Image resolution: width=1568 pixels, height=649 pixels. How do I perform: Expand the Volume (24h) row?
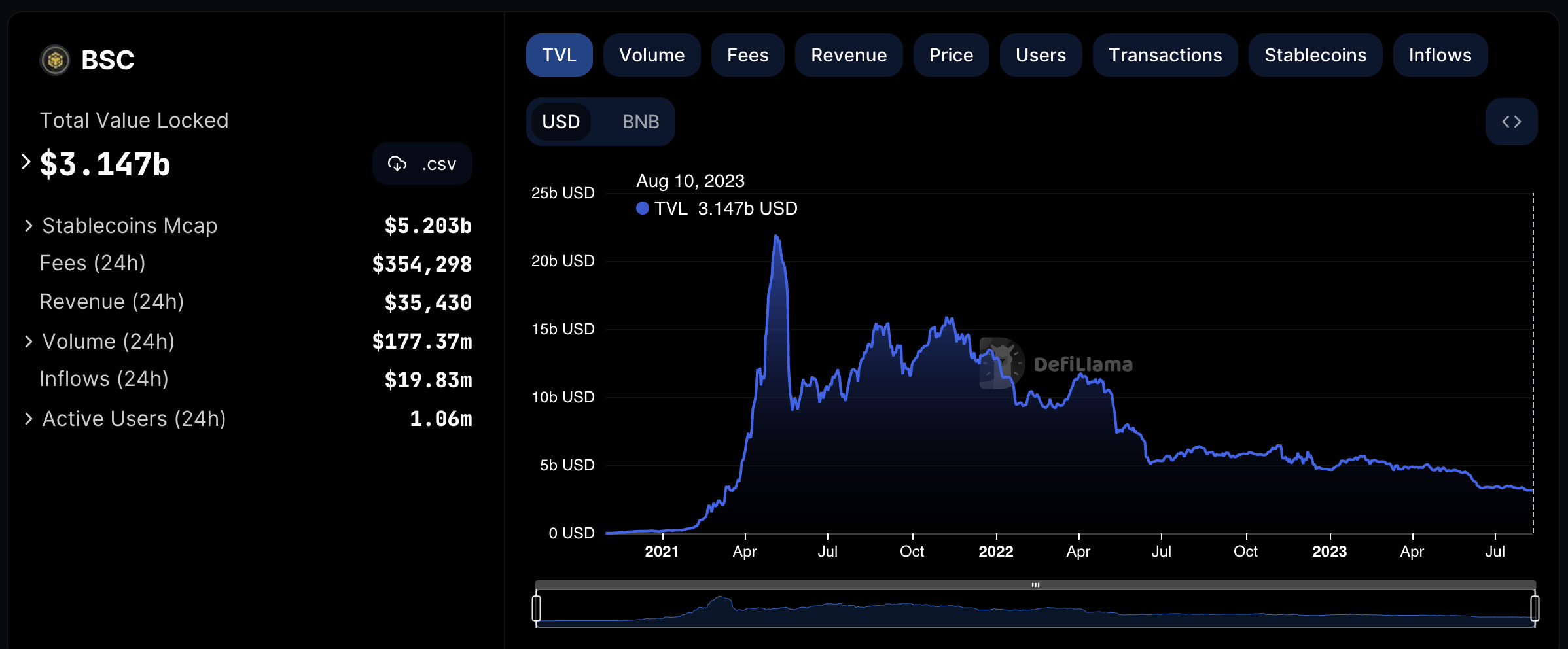point(29,342)
